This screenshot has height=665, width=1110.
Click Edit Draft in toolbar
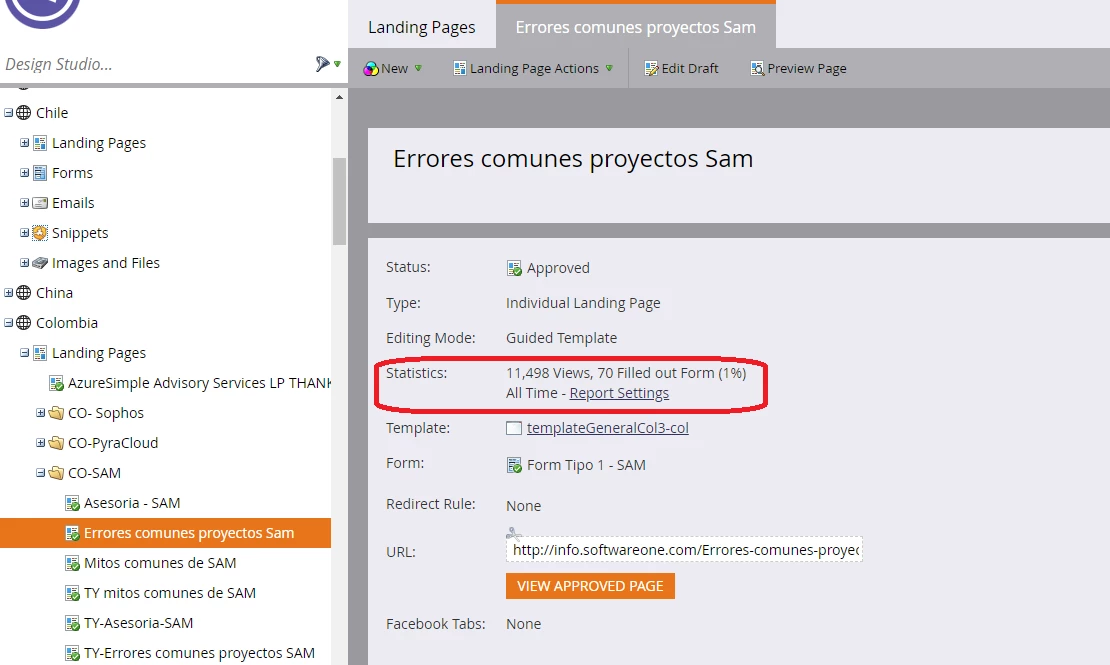click(x=681, y=69)
